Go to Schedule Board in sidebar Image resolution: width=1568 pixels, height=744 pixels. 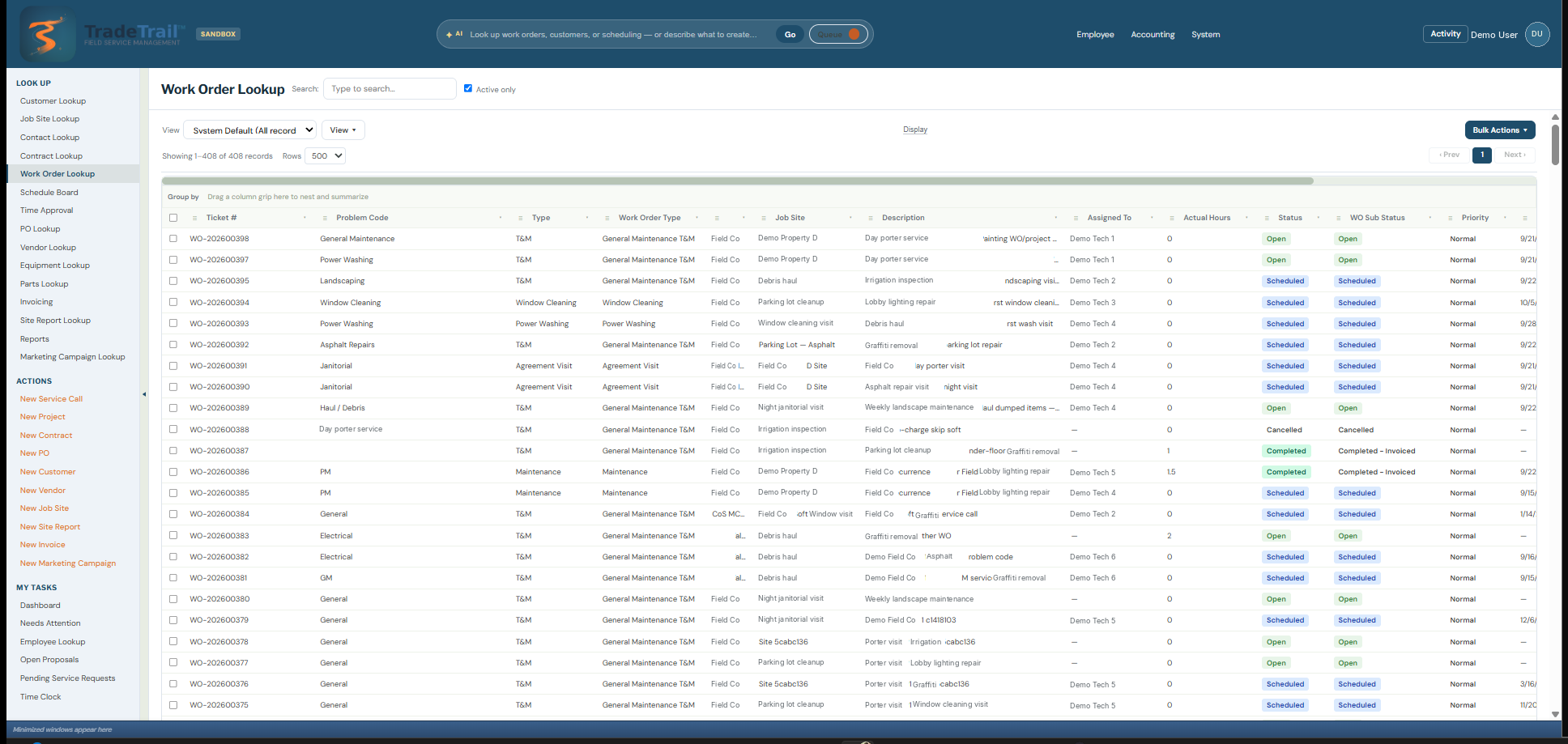point(49,193)
